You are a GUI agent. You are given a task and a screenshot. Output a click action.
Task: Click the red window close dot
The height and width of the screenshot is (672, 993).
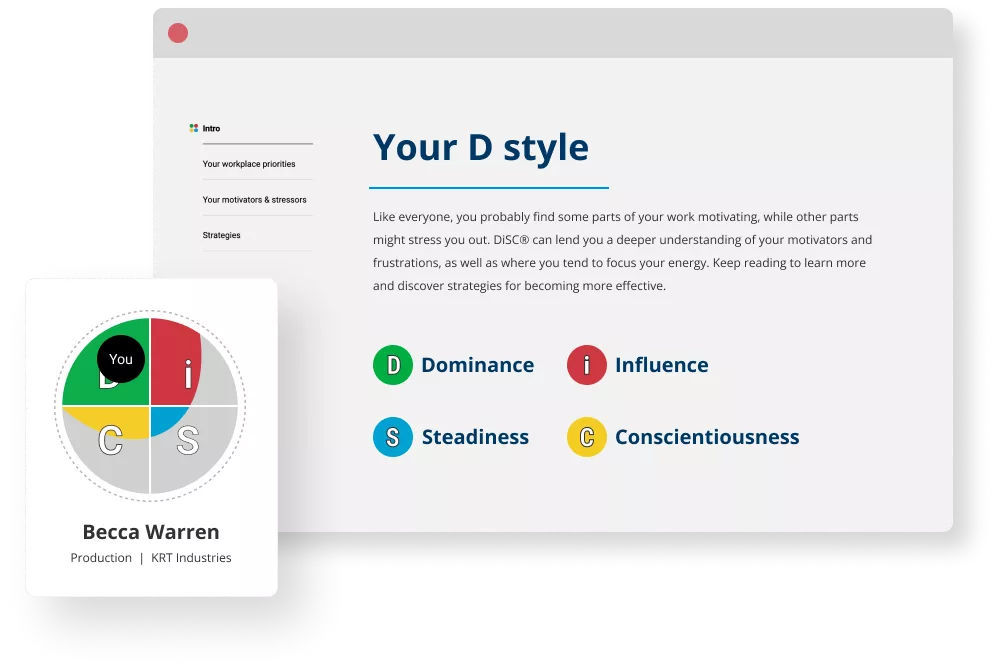(178, 33)
